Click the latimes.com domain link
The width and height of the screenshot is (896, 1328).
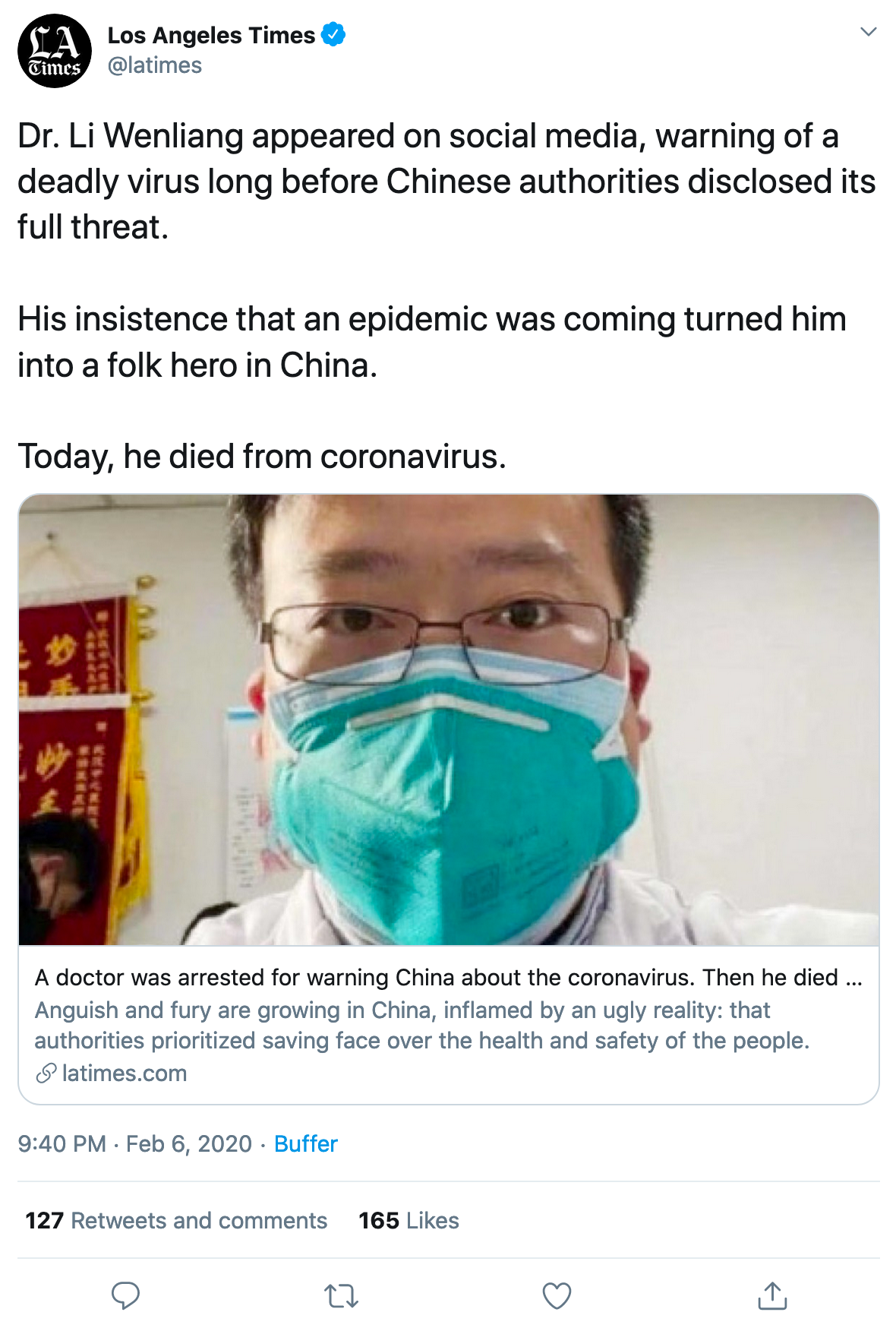click(x=125, y=1073)
